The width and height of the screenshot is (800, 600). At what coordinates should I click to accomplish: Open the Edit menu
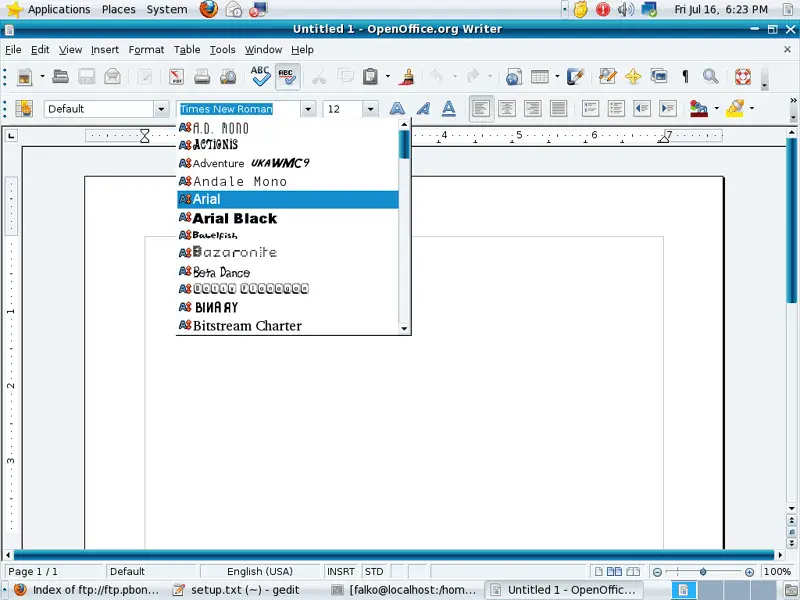point(40,49)
